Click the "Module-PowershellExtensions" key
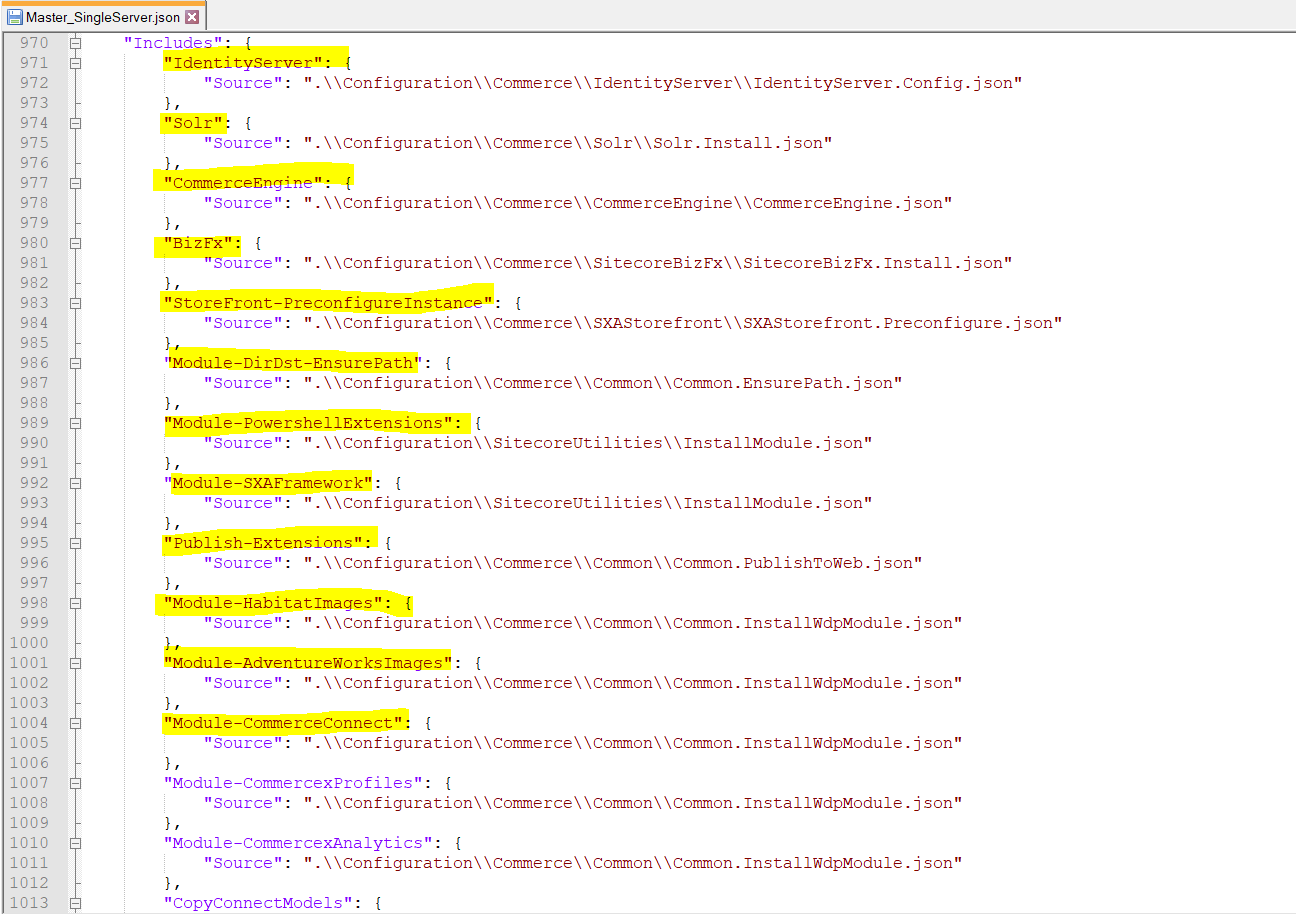The height and width of the screenshot is (914, 1296). pos(308,423)
